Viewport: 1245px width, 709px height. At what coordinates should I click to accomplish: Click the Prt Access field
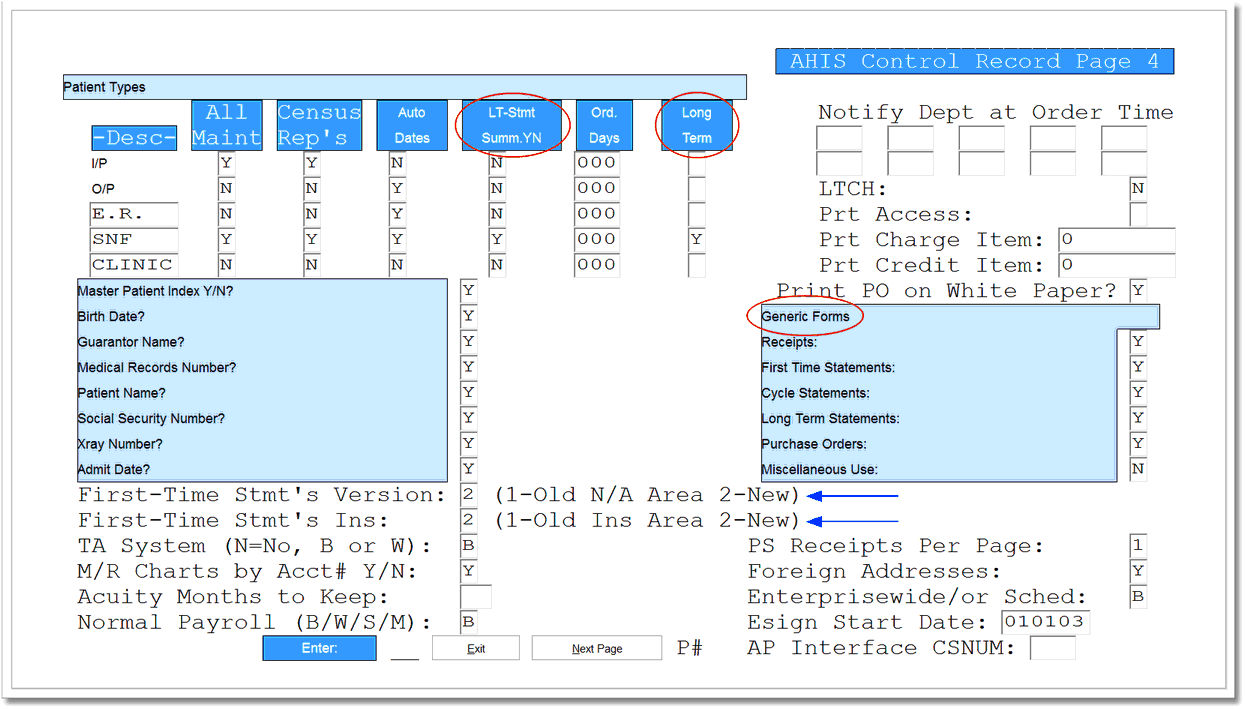click(x=1138, y=214)
